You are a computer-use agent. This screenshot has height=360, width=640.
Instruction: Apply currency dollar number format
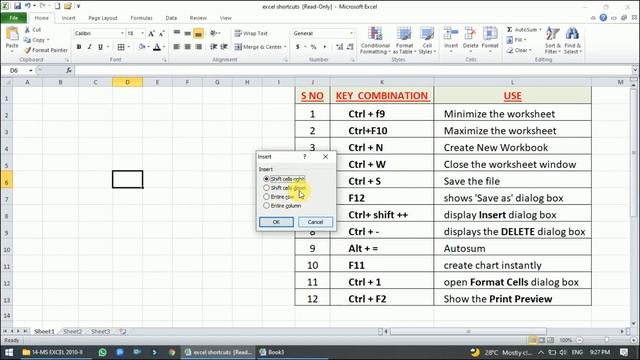click(298, 47)
